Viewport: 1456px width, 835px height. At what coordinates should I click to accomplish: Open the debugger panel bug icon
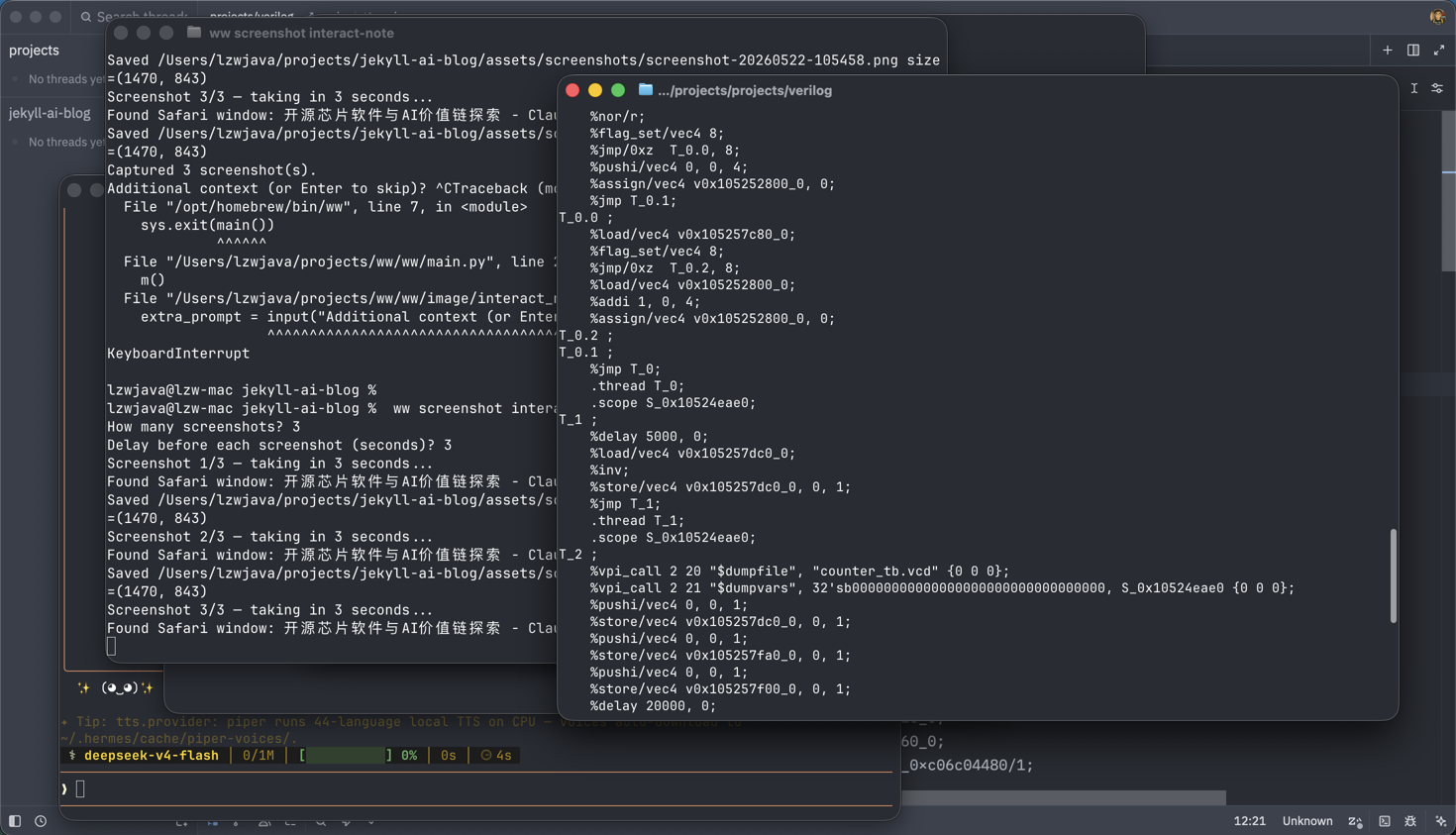[x=1410, y=821]
